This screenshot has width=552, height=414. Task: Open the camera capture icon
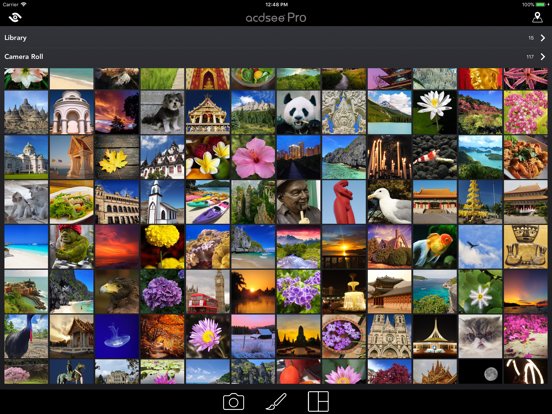tap(233, 402)
